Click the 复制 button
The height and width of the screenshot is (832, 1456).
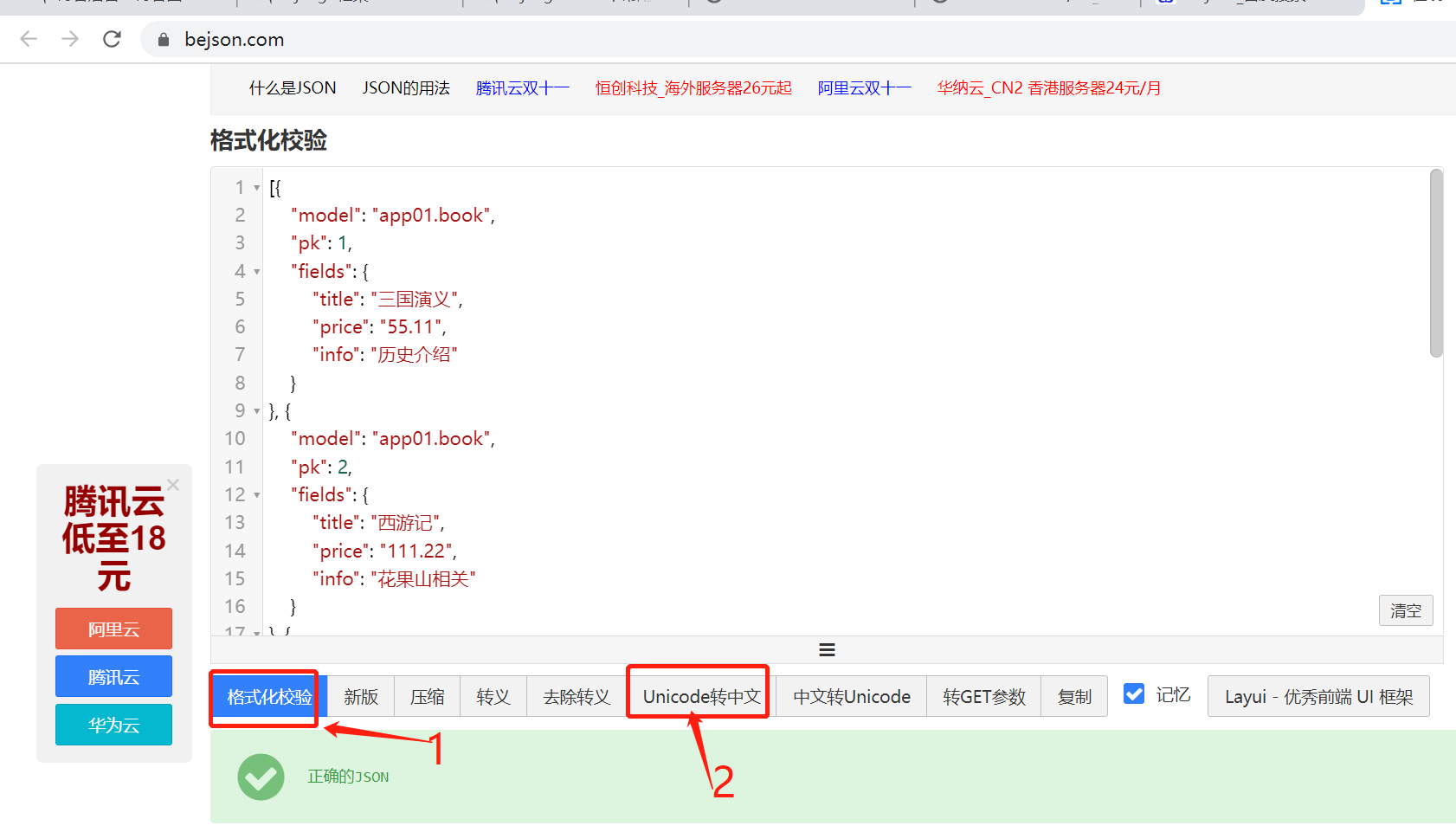click(1074, 697)
